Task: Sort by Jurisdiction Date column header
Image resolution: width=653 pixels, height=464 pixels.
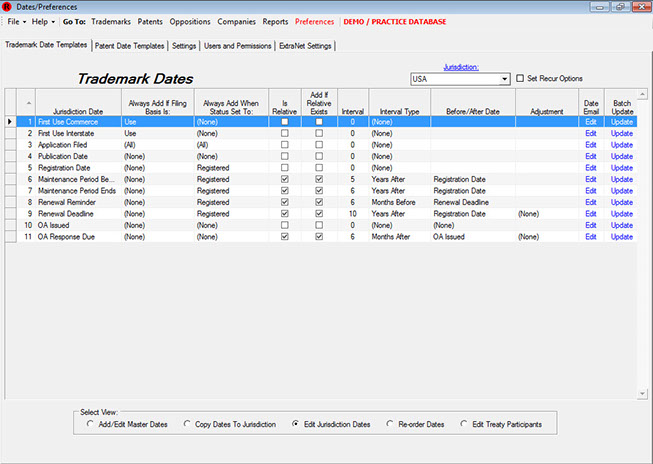Action: pos(77,102)
